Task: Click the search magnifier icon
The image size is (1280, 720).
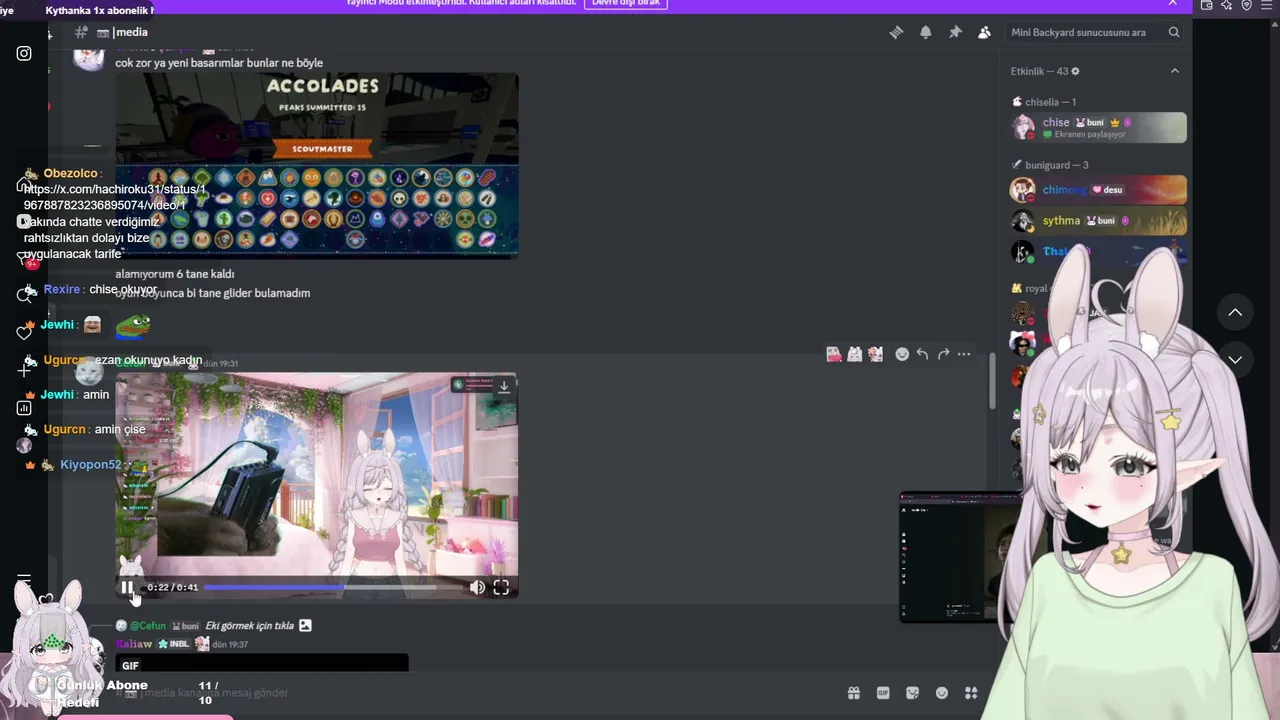Action: 1174,32
